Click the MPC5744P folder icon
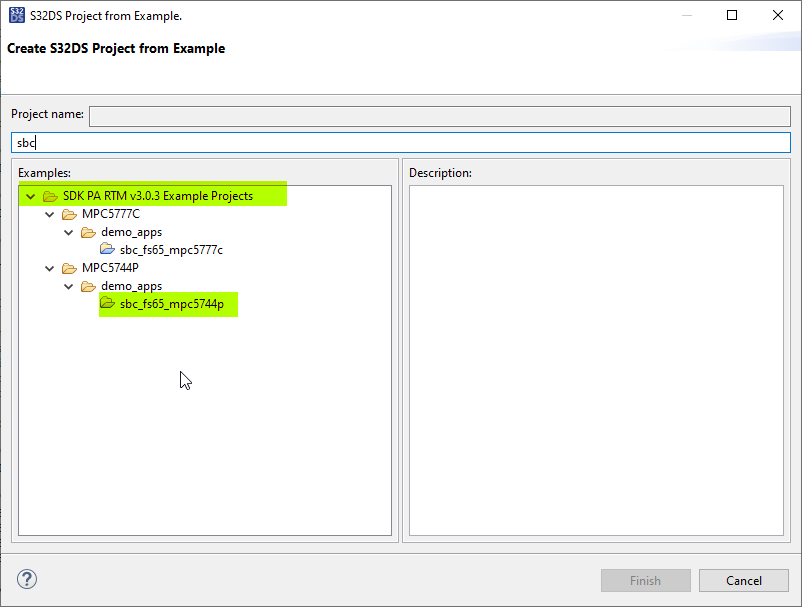 point(68,267)
